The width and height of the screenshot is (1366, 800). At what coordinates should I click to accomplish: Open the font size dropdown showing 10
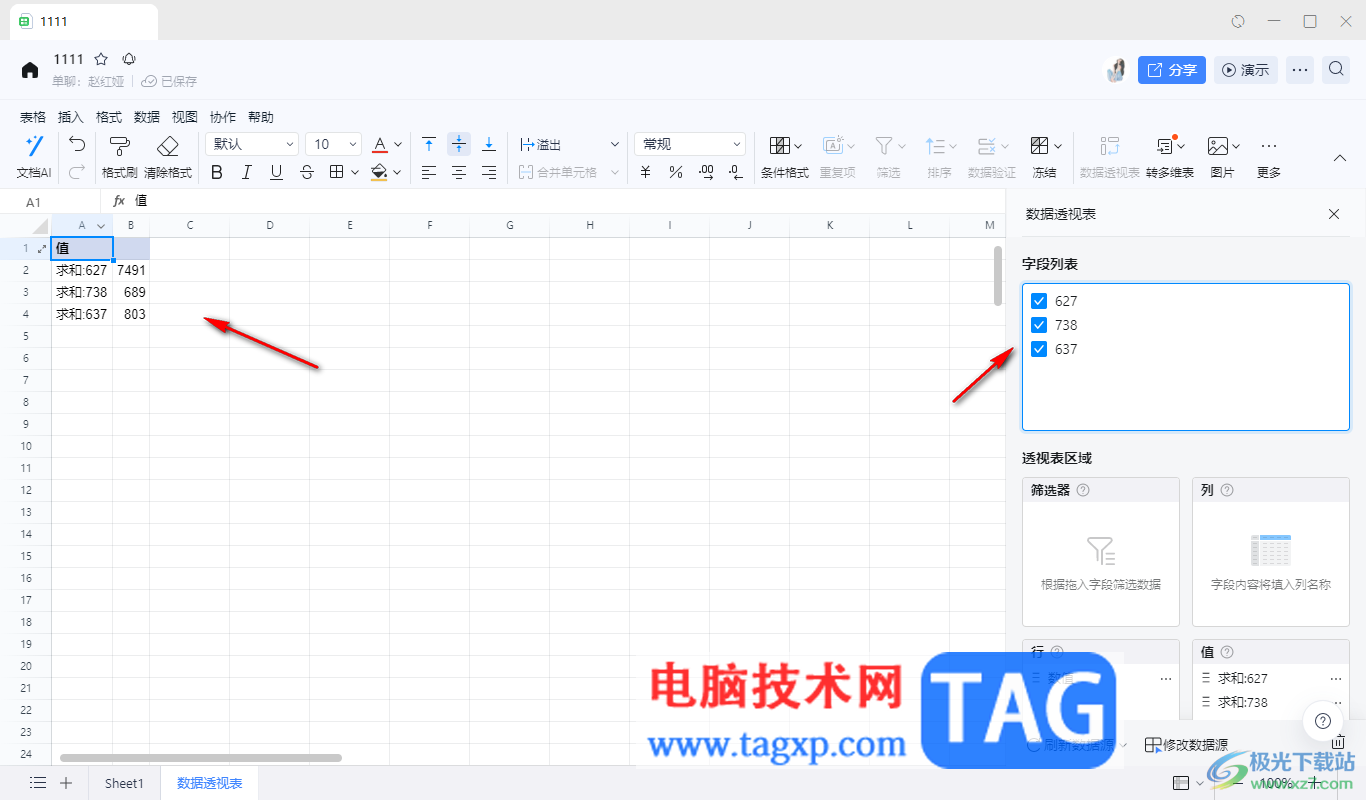point(333,145)
